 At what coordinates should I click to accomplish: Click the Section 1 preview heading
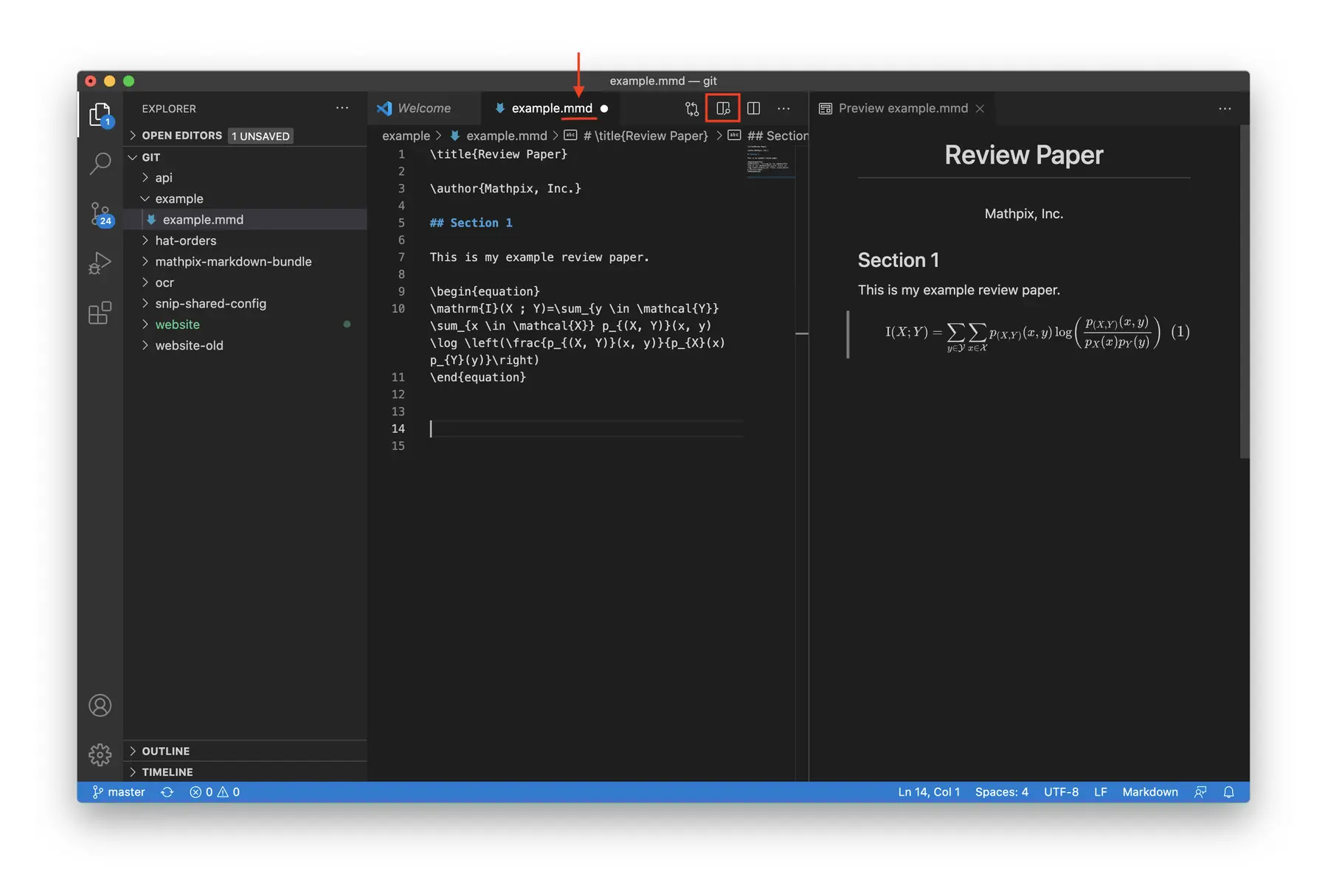tap(898, 260)
